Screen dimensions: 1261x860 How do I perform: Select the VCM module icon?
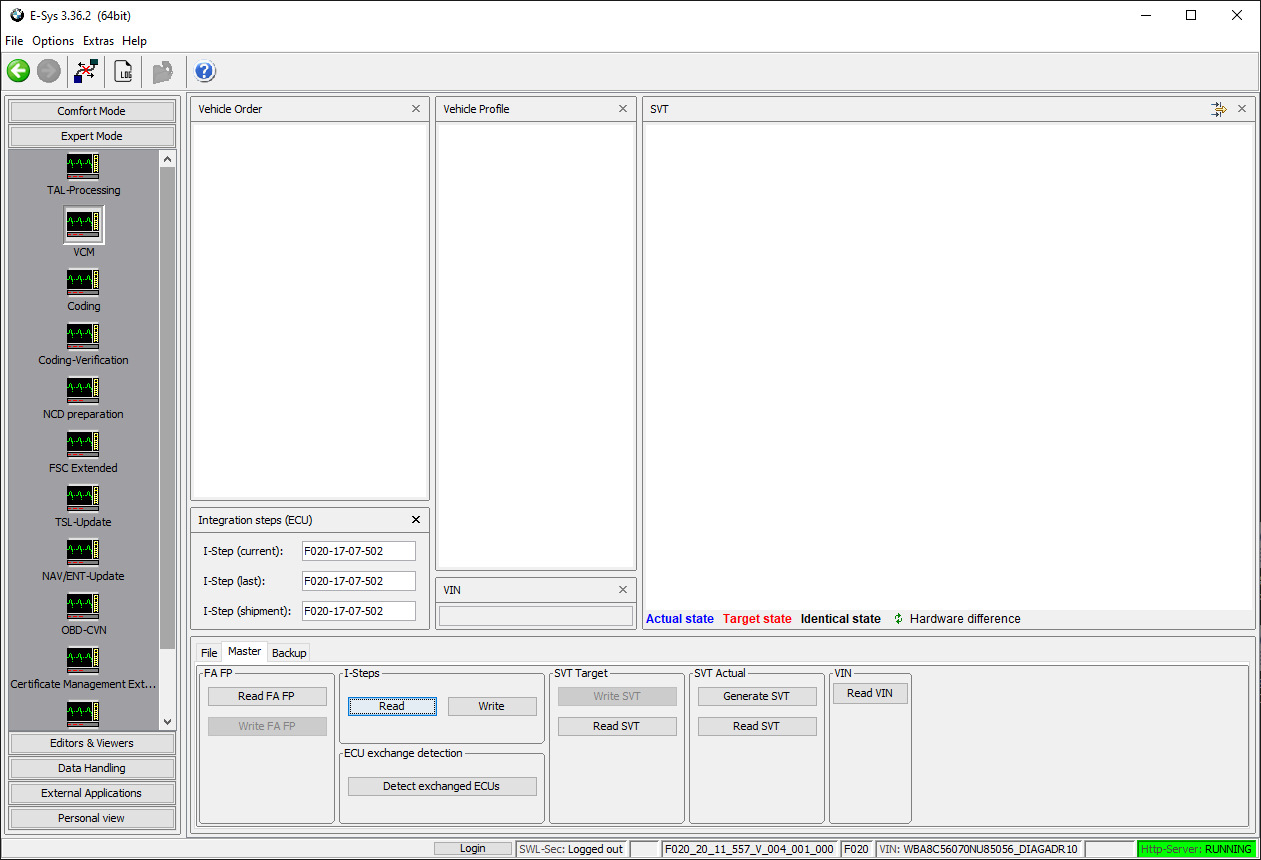pyautogui.click(x=83, y=225)
